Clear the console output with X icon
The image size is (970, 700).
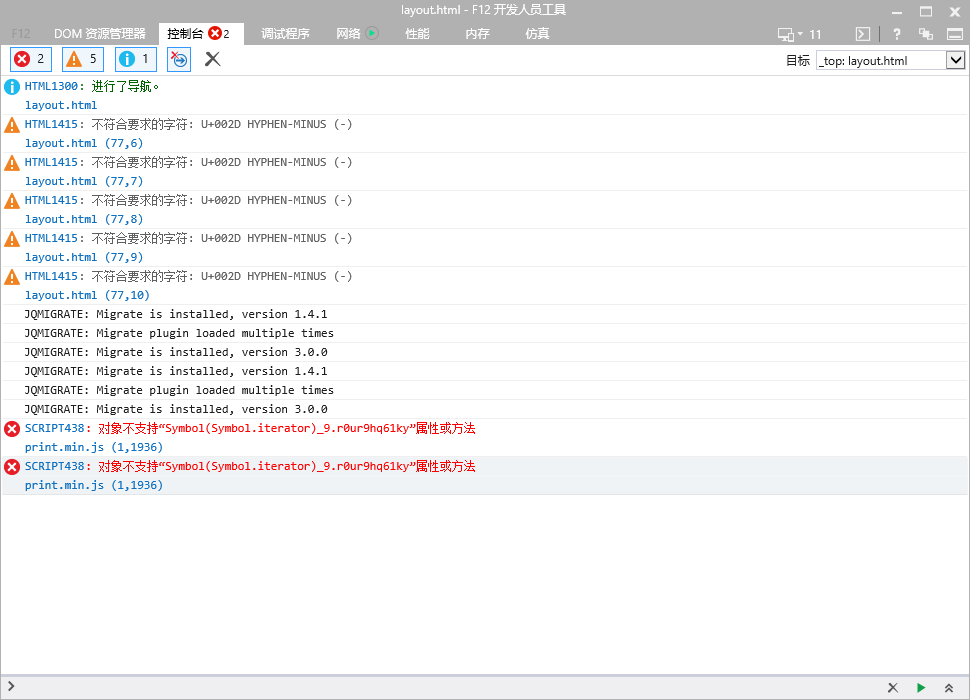(211, 59)
